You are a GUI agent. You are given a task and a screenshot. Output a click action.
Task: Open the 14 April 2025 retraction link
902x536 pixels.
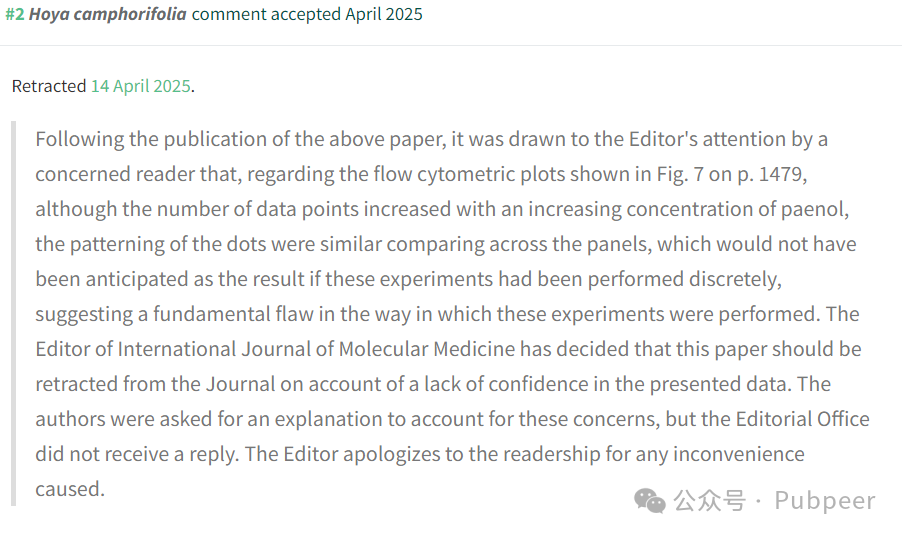140,86
